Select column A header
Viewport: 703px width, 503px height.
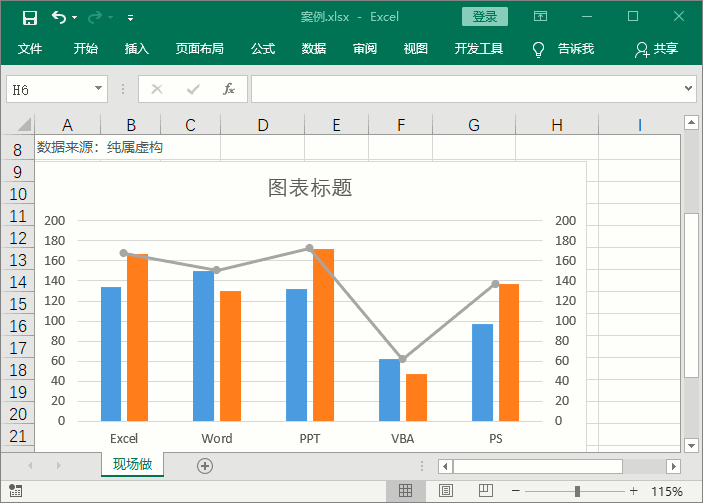click(67, 125)
